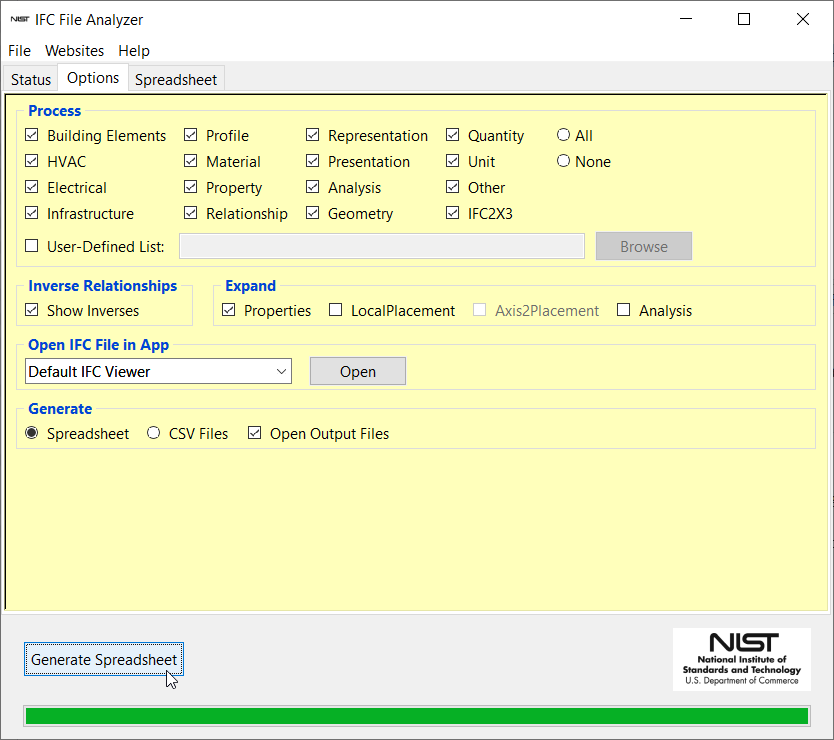The height and width of the screenshot is (740, 834).
Task: Uncheck the Building Elements process option
Action: pyautogui.click(x=32, y=135)
